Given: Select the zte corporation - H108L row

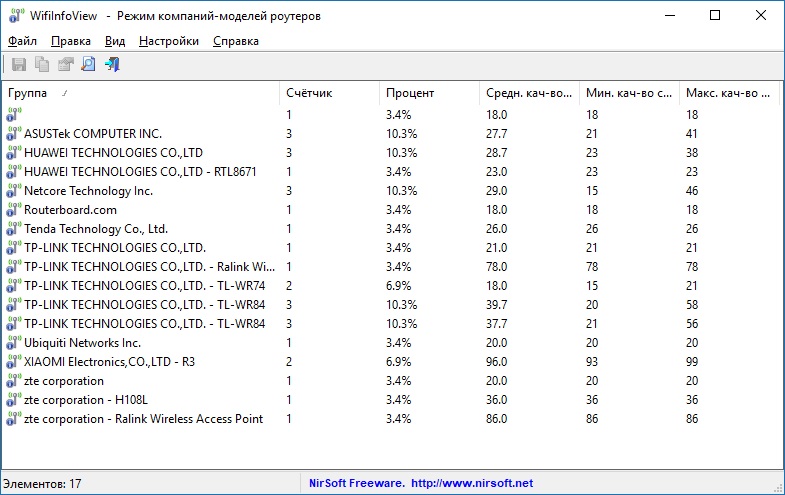Looking at the screenshot, I should coord(392,400).
